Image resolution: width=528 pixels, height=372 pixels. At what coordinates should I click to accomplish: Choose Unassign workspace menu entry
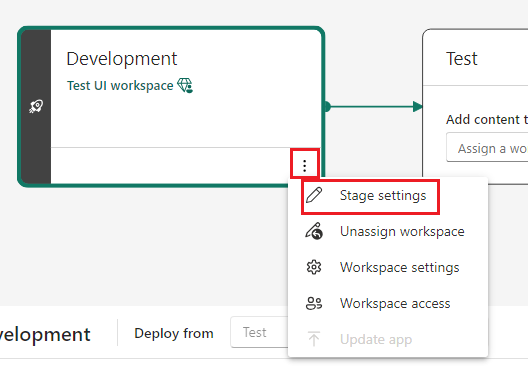[388, 232]
